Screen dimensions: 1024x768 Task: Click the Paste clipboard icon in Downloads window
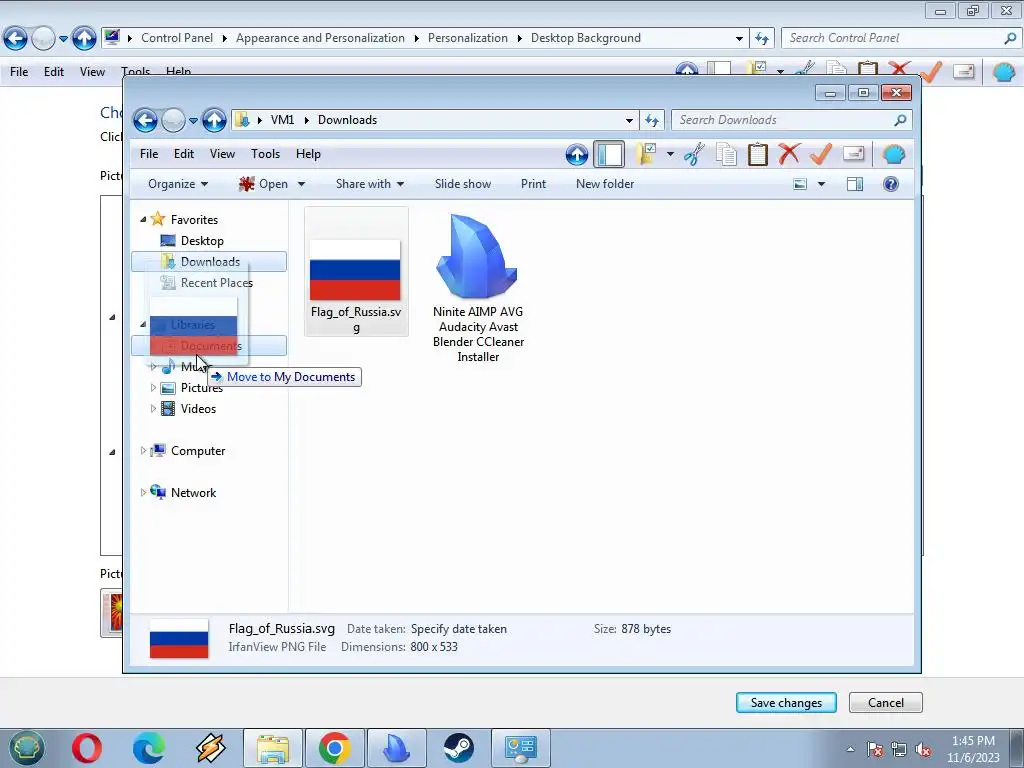coord(758,155)
